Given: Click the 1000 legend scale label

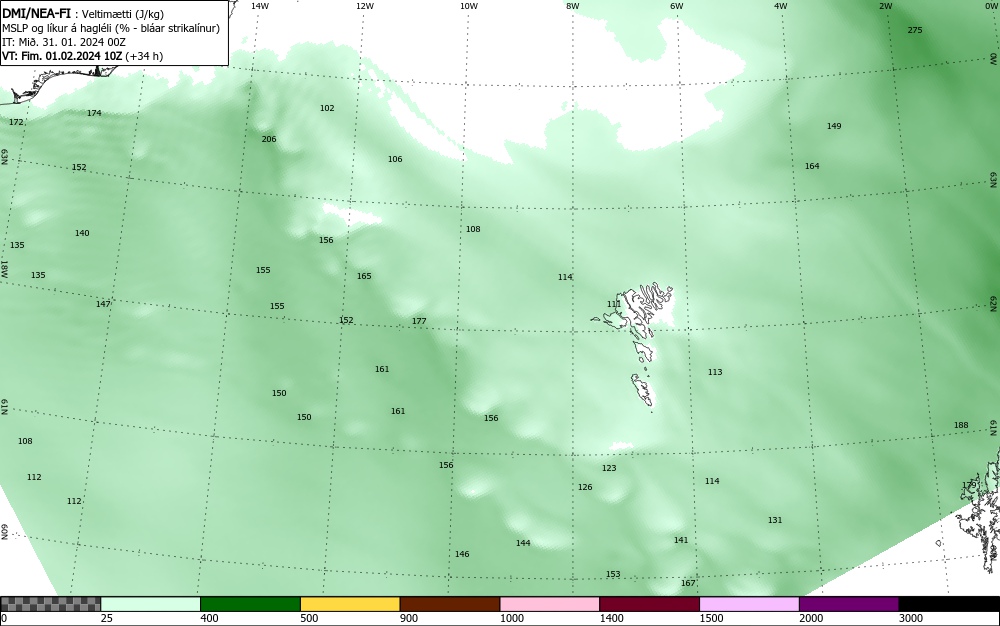Looking at the screenshot, I should [512, 618].
